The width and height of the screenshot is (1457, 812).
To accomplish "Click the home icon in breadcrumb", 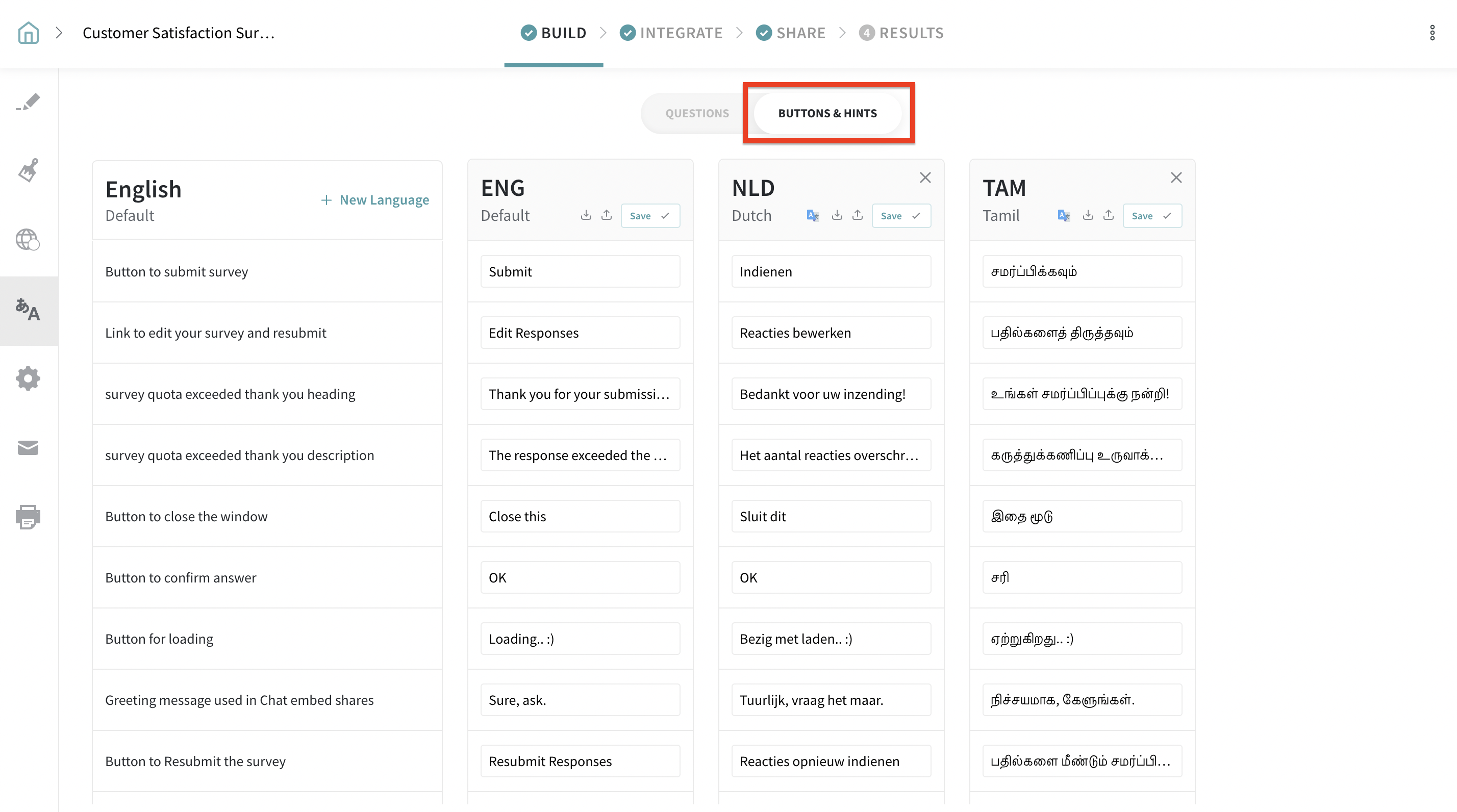I will [x=28, y=33].
